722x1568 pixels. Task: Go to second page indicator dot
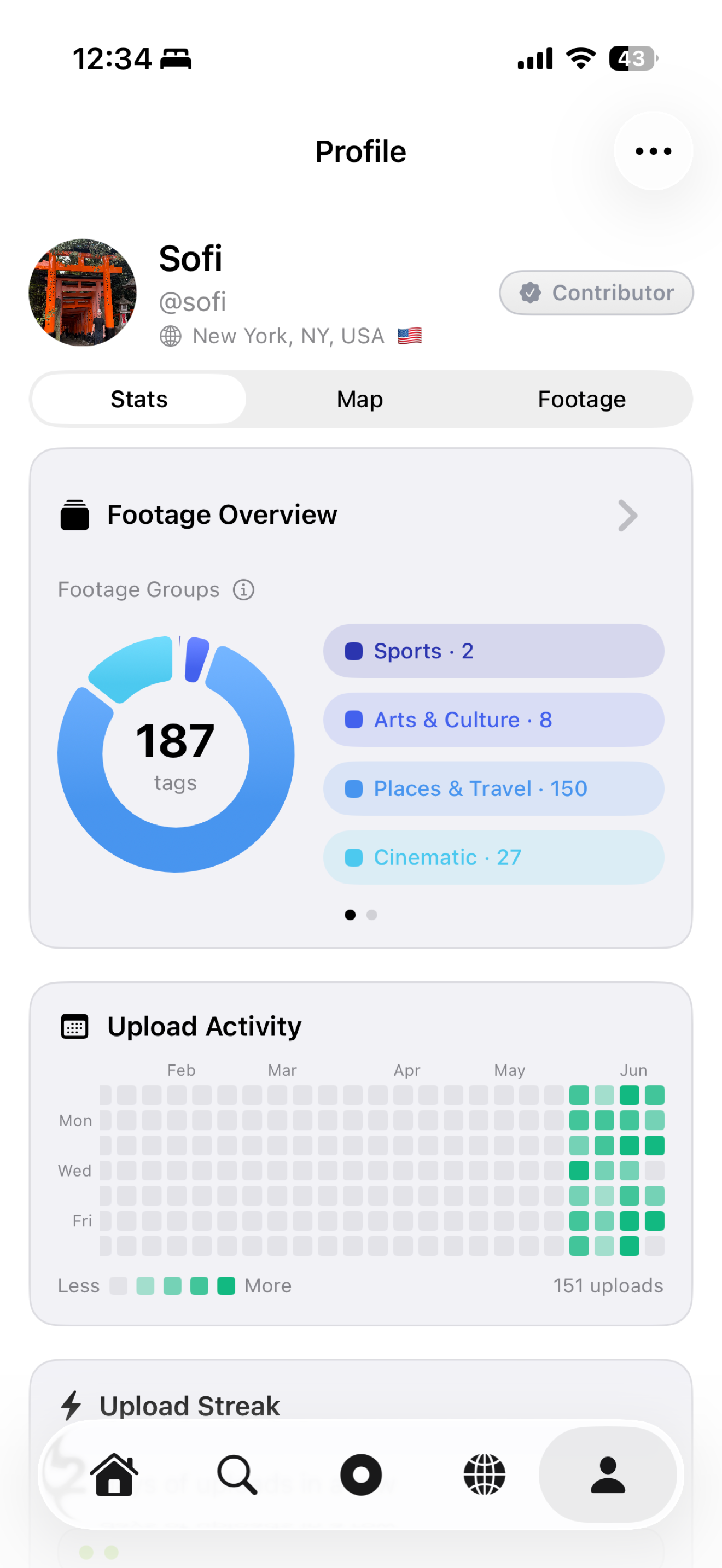372,915
